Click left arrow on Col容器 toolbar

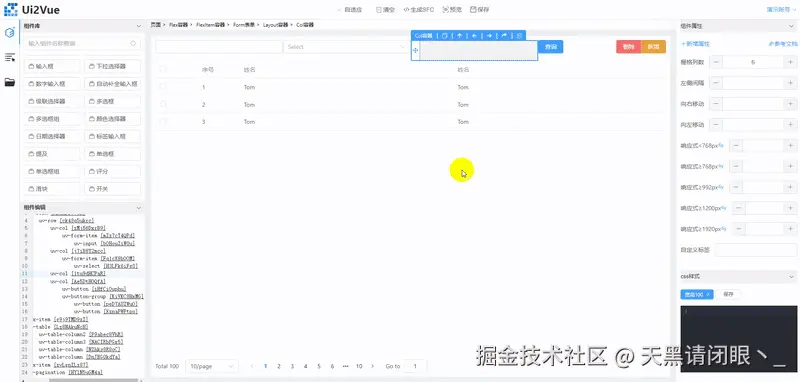[x=474, y=36]
